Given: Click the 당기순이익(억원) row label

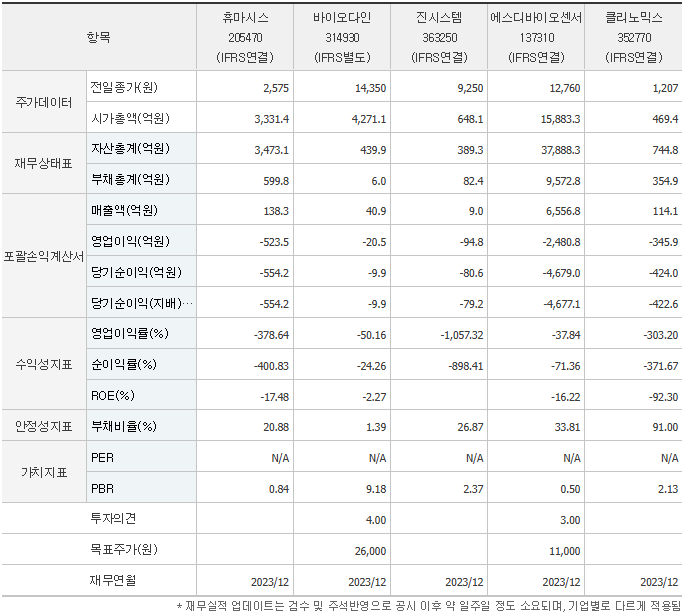Looking at the screenshot, I should tap(136, 272).
